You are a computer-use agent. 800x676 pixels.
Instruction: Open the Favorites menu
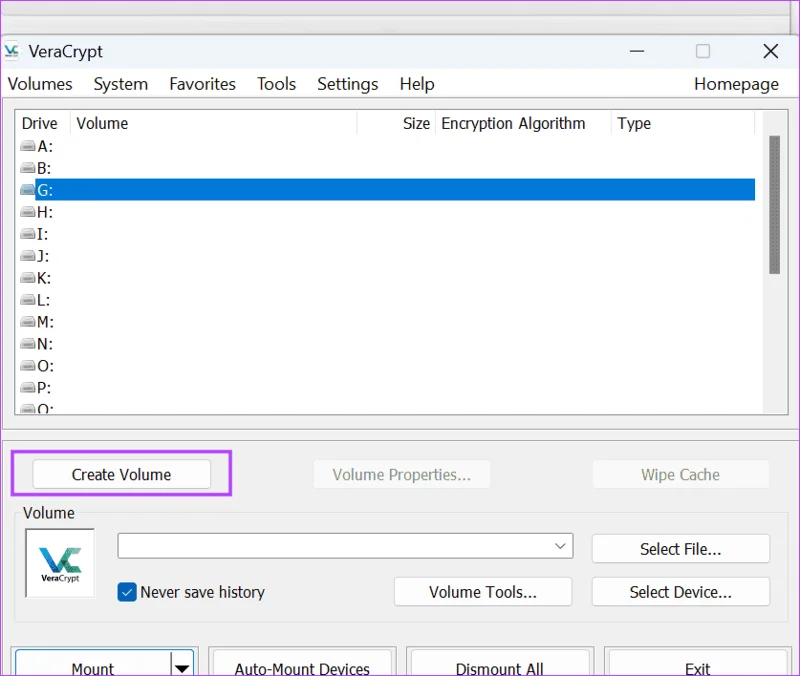[x=203, y=84]
